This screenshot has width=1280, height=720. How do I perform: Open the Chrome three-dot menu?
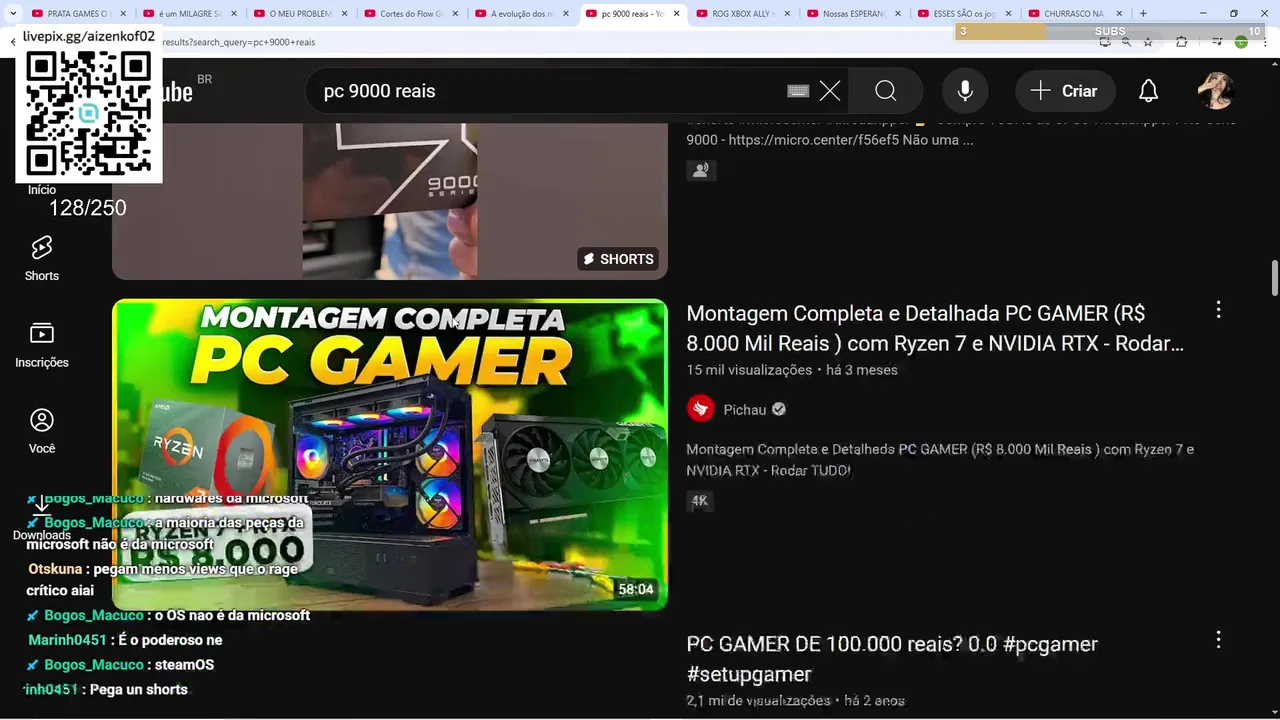[x=1264, y=42]
